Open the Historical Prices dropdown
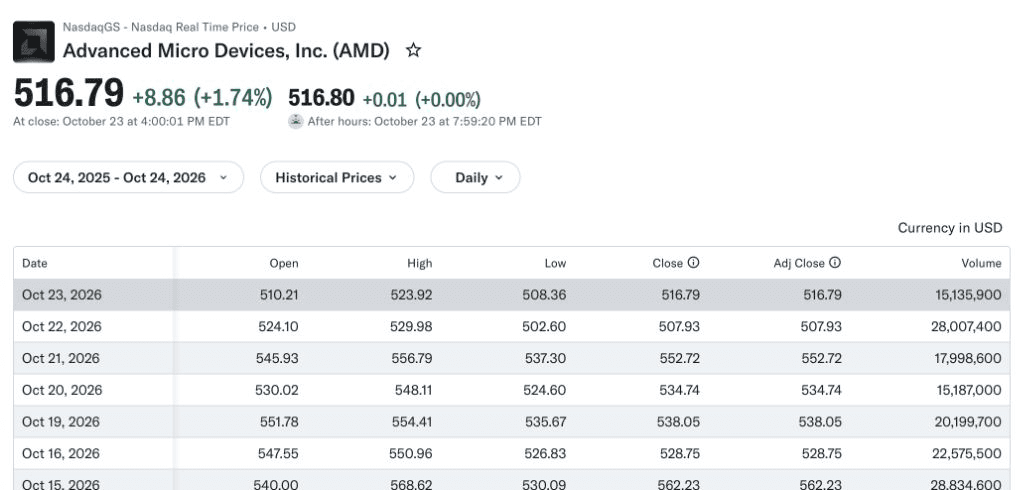Screen dimensions: 1020x490 (x=337, y=178)
